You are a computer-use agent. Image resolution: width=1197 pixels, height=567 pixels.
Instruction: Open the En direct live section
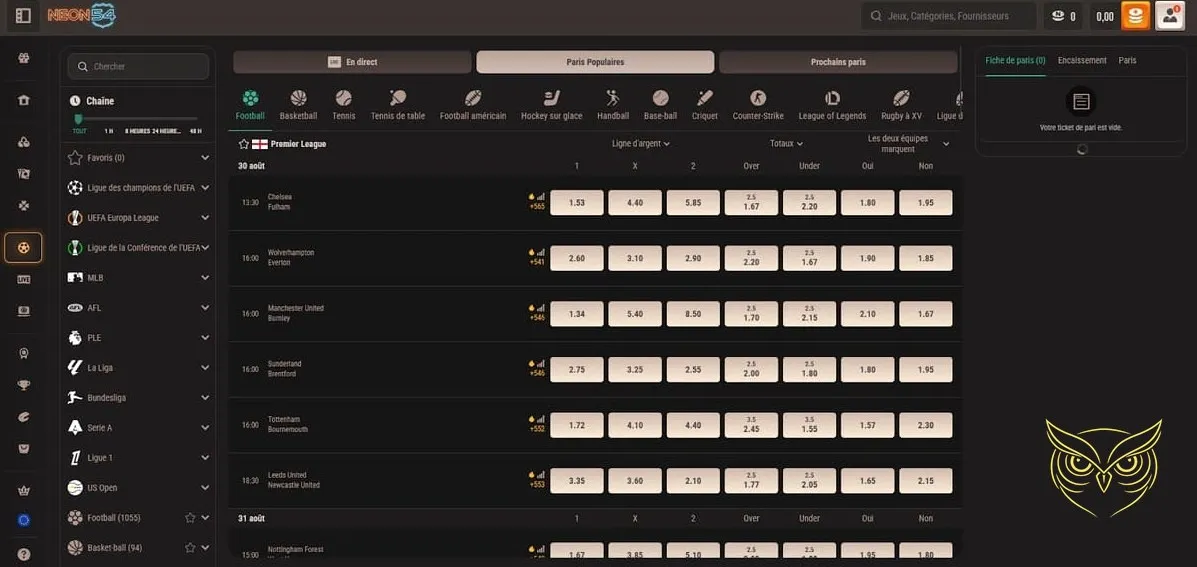point(352,62)
